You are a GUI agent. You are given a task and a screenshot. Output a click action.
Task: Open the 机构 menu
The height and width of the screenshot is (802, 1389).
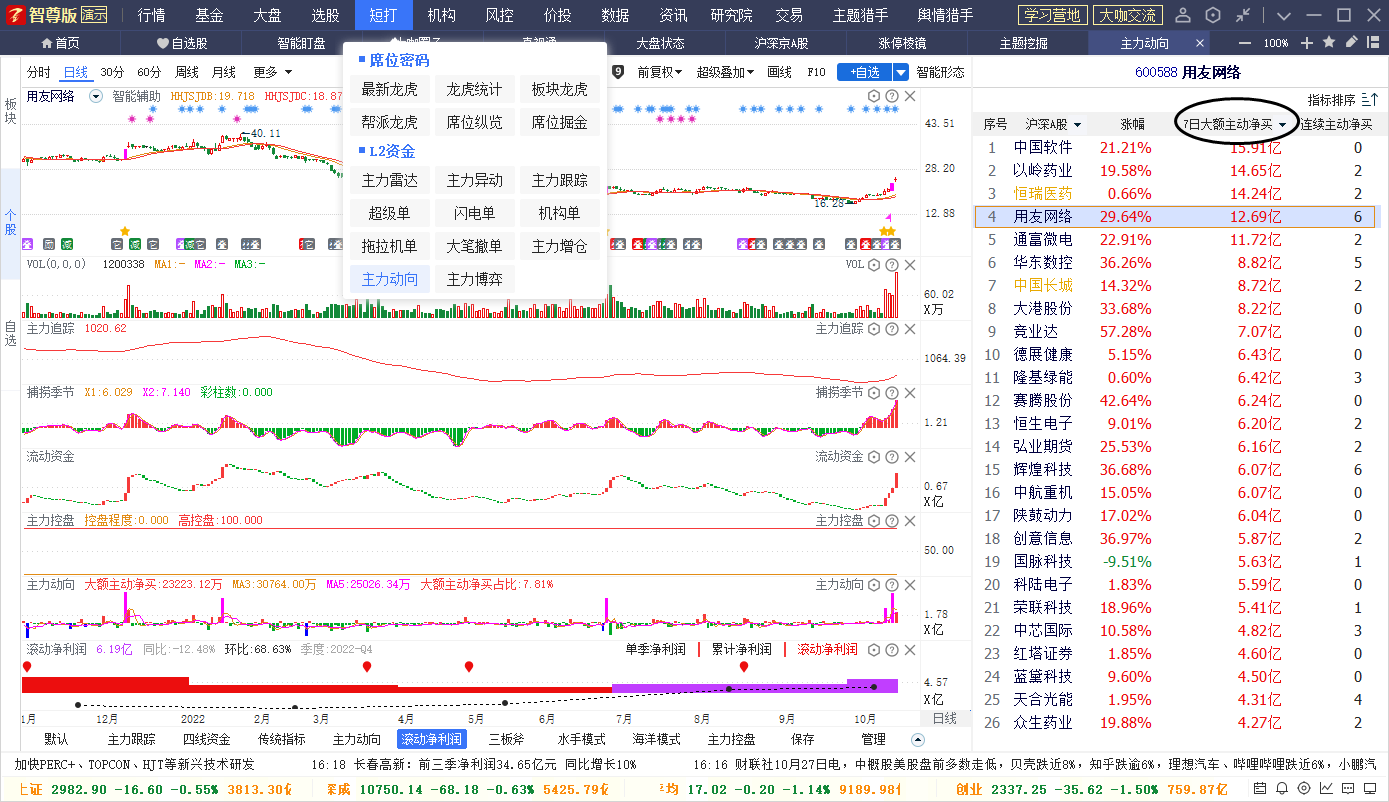point(441,15)
